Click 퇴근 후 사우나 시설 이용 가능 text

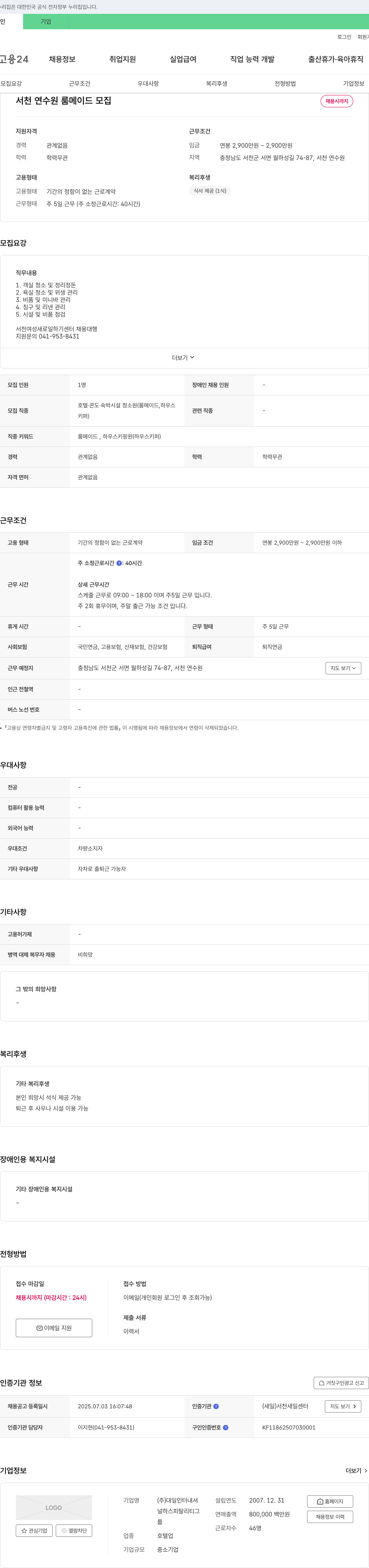tap(52, 1108)
